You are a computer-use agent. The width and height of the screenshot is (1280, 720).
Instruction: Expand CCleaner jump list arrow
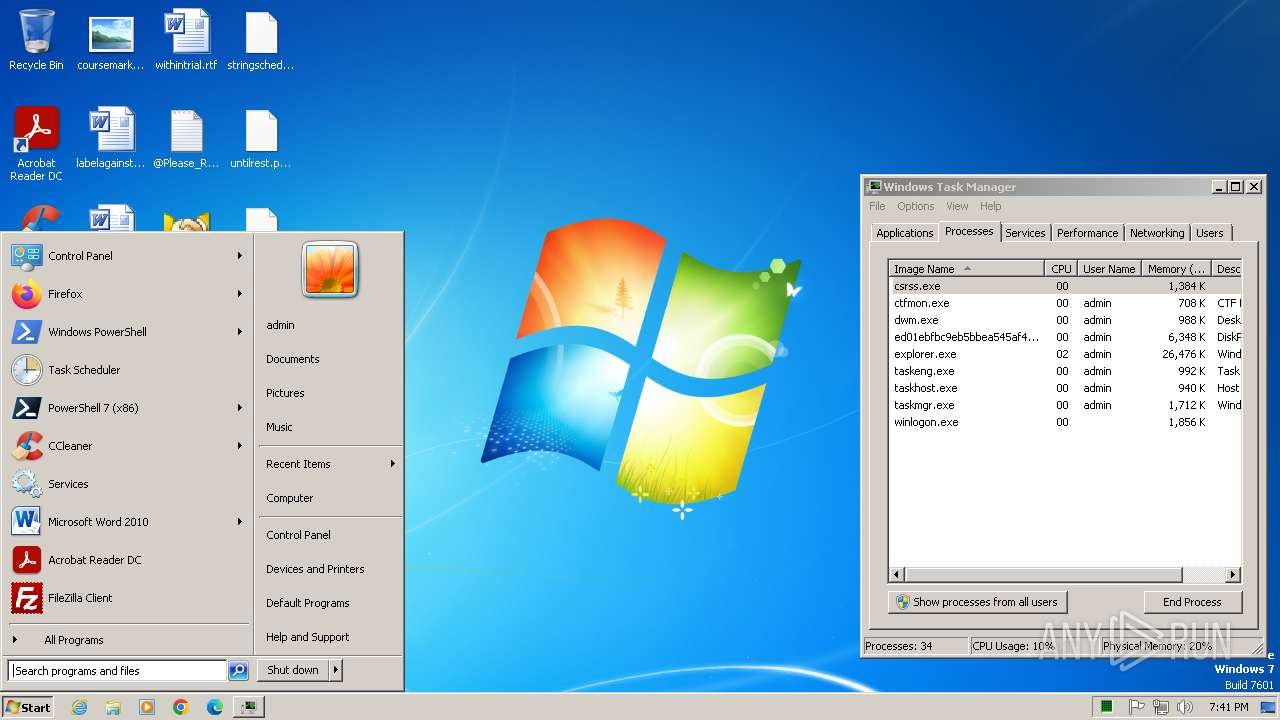click(240, 446)
